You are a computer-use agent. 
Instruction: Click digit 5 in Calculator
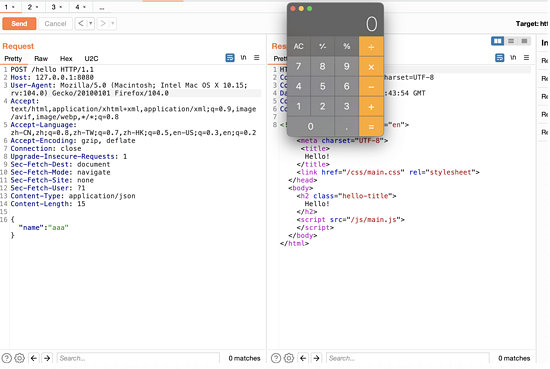click(x=322, y=87)
